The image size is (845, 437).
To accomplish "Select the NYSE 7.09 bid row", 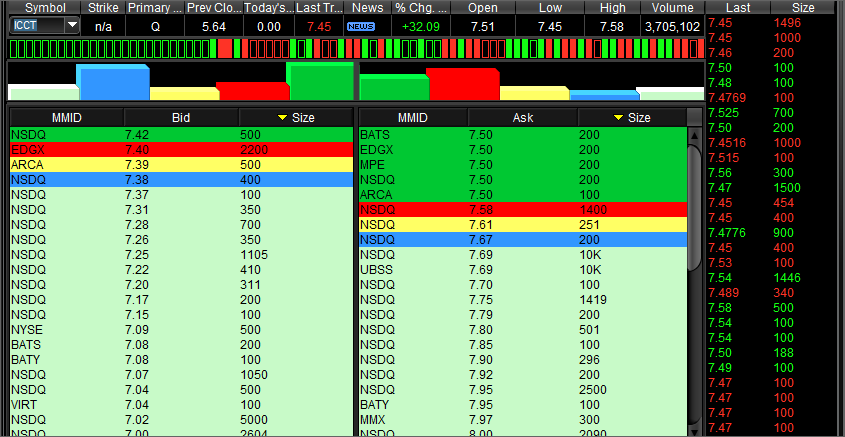I will (182, 329).
